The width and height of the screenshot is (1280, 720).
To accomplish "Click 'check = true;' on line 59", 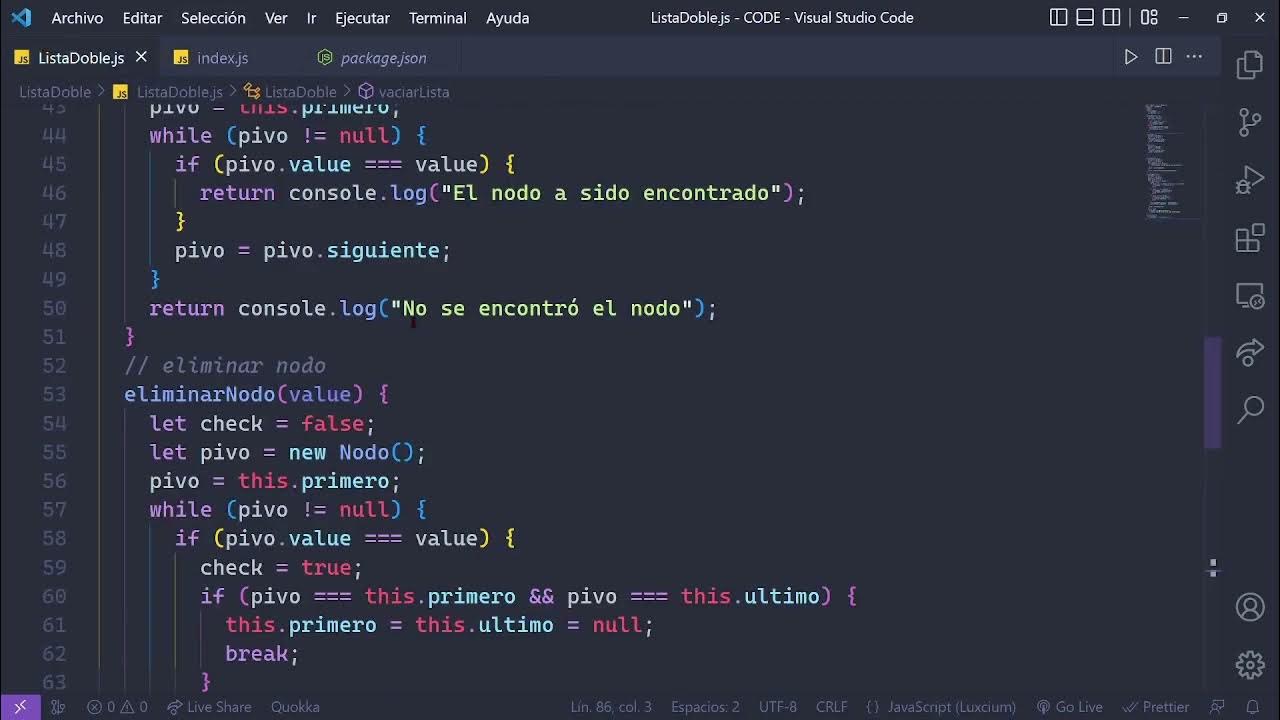I will tap(281, 567).
